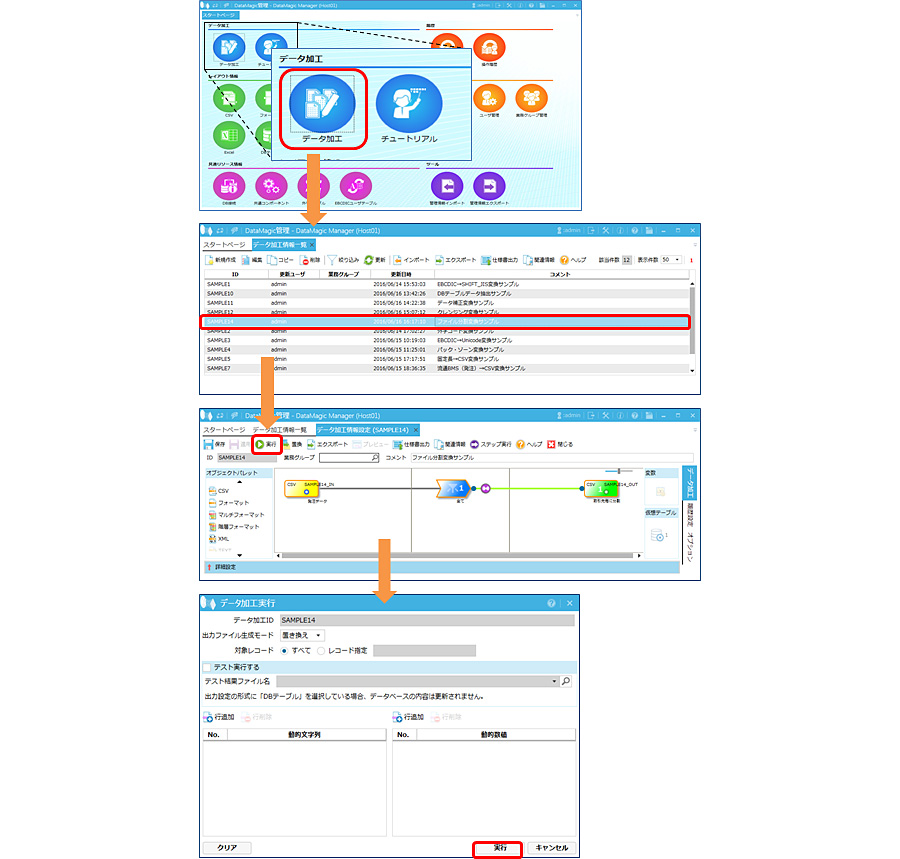Enable the テスト実行する checkbox
This screenshot has height=859, width=900.
pyautogui.click(x=208, y=667)
